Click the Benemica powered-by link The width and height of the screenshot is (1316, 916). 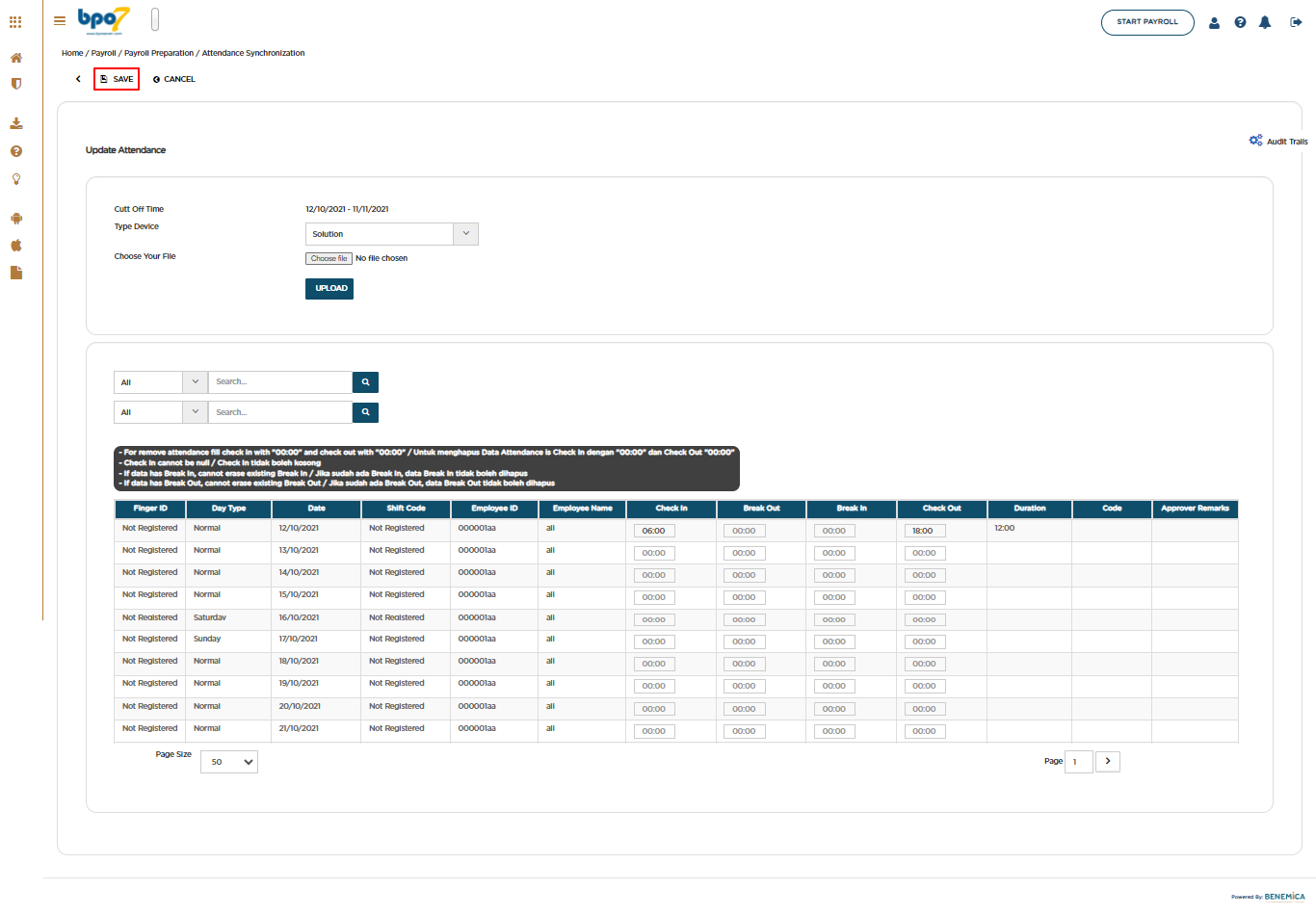pyautogui.click(x=1284, y=897)
